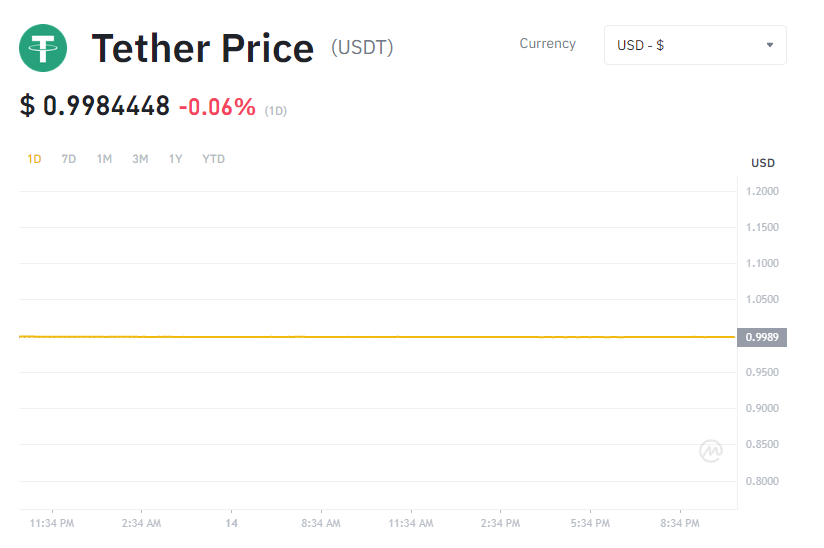View the YTD price chart
Screen dimensions: 824x548
(213, 159)
